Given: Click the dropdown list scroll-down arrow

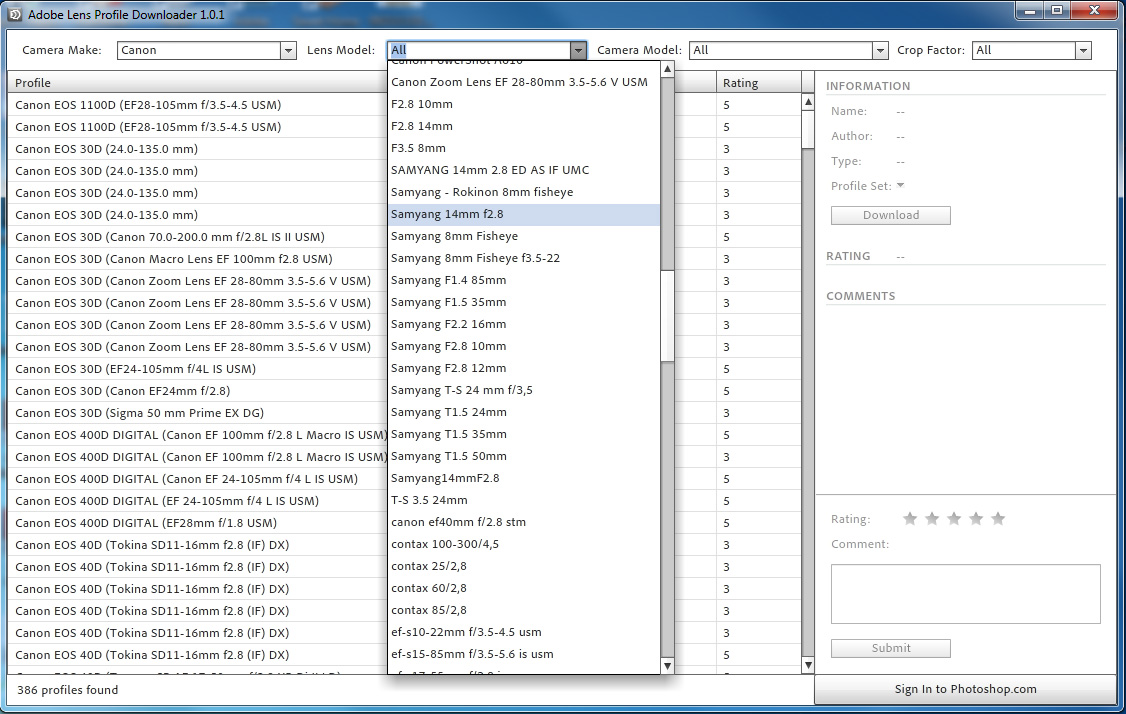Looking at the screenshot, I should pyautogui.click(x=667, y=666).
